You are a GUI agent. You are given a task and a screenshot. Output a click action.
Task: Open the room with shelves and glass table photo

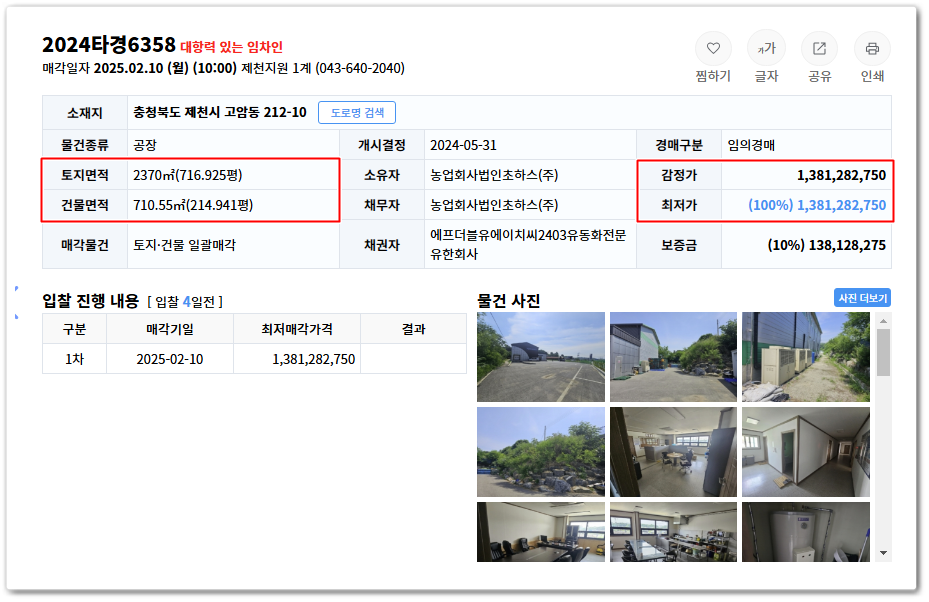pos(673,532)
